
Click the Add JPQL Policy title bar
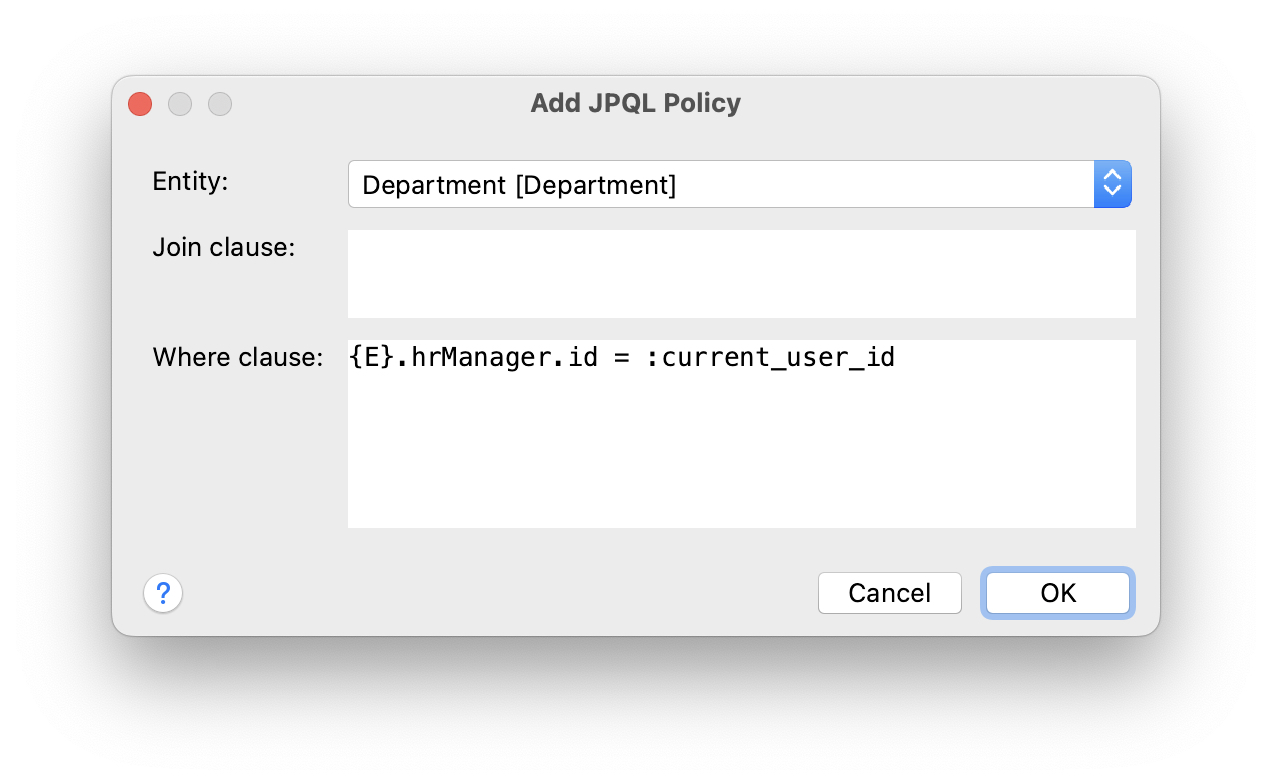click(635, 103)
